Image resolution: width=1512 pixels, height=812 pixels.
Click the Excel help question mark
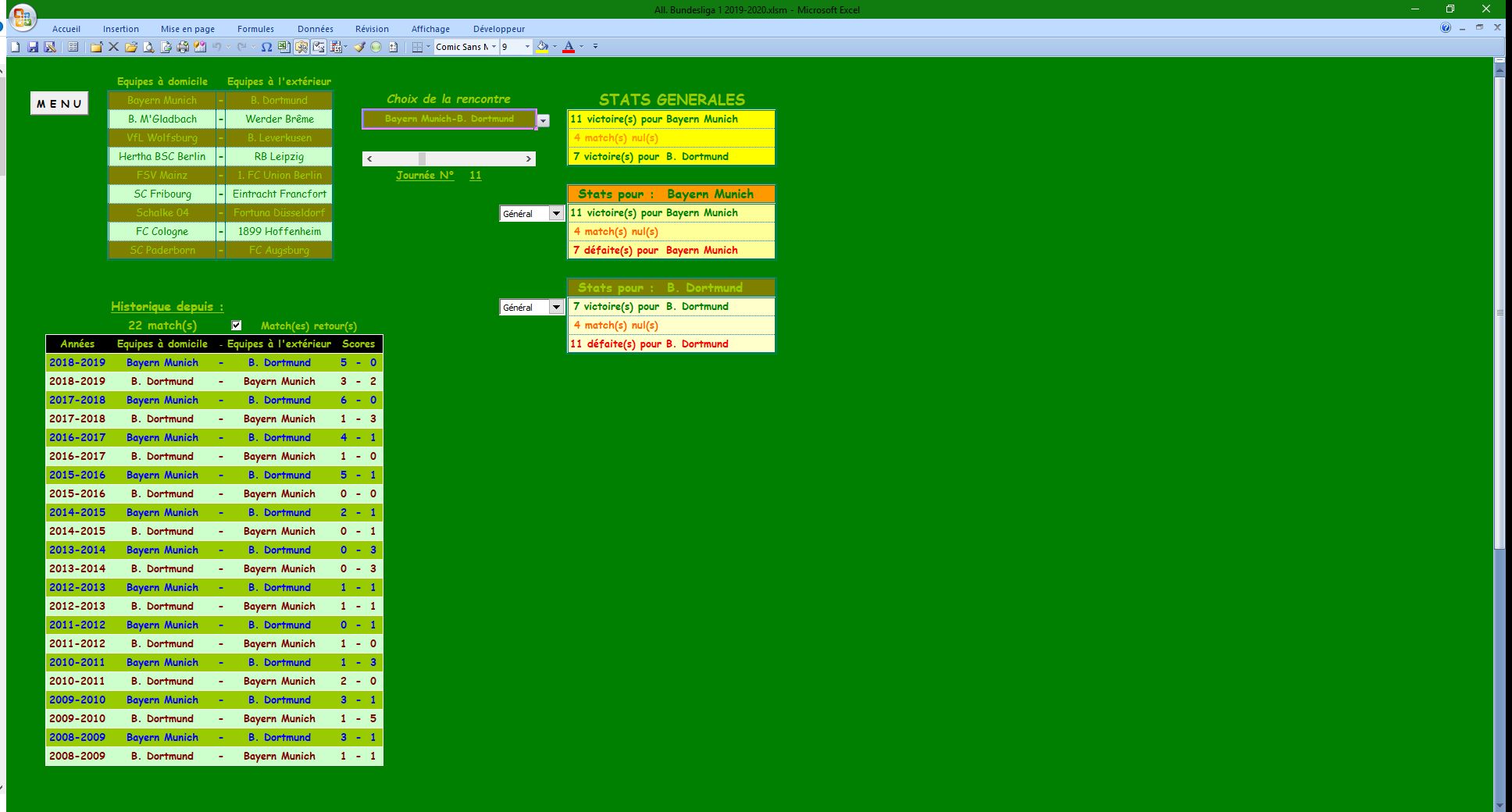[1446, 27]
